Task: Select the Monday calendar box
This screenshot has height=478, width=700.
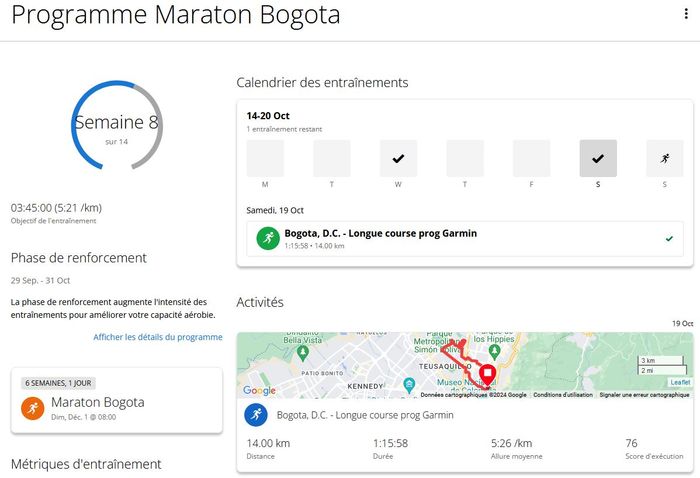Action: pyautogui.click(x=265, y=158)
